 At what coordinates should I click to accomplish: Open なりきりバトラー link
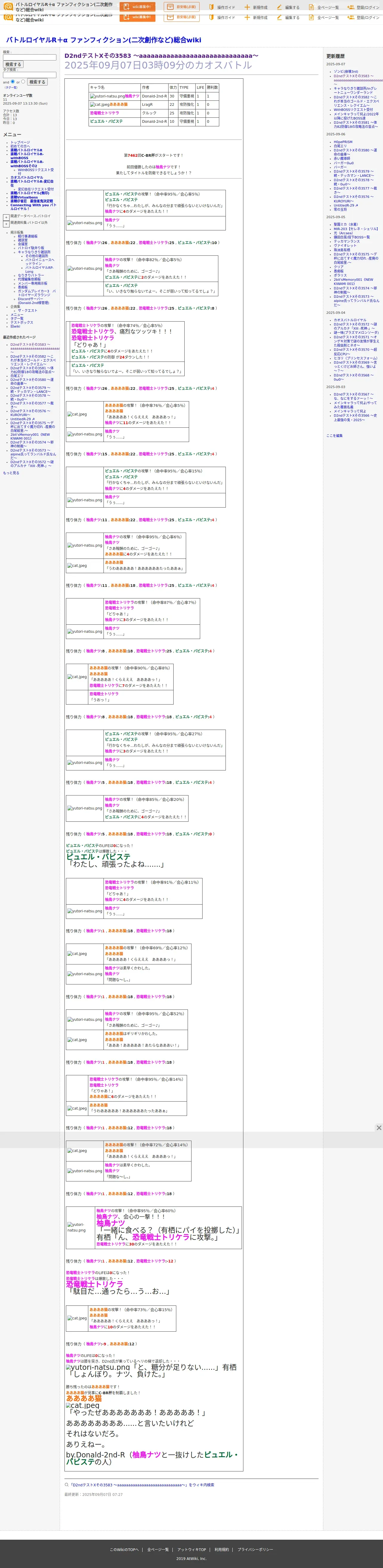(30, 275)
